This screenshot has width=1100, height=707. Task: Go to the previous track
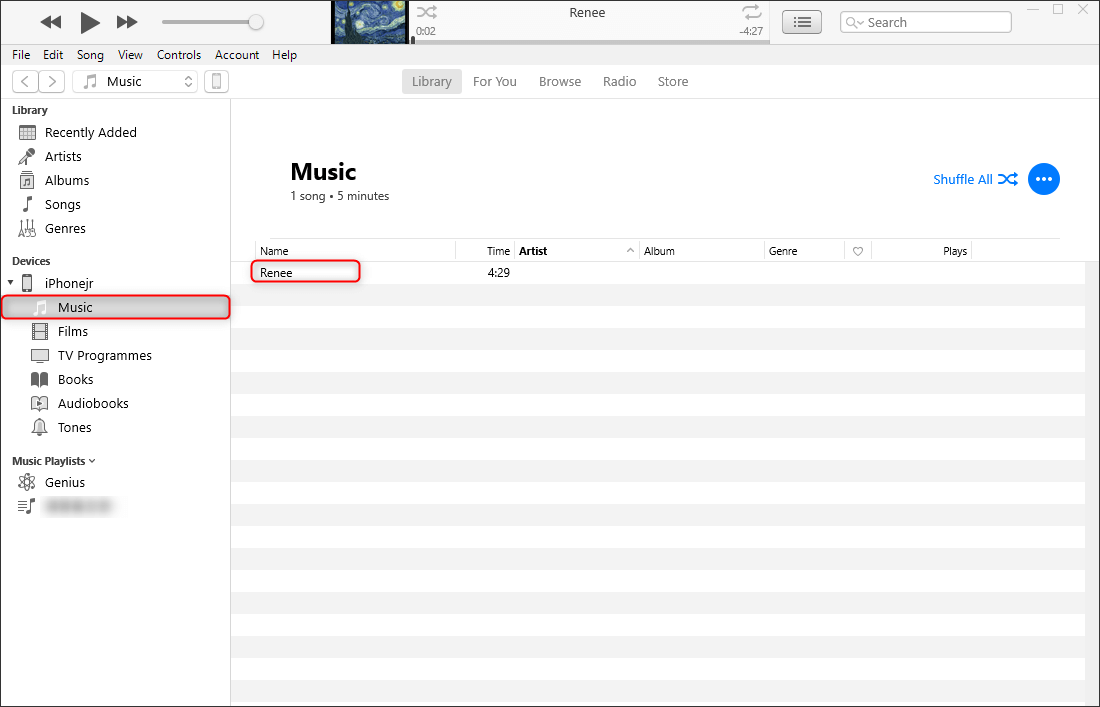pyautogui.click(x=51, y=22)
